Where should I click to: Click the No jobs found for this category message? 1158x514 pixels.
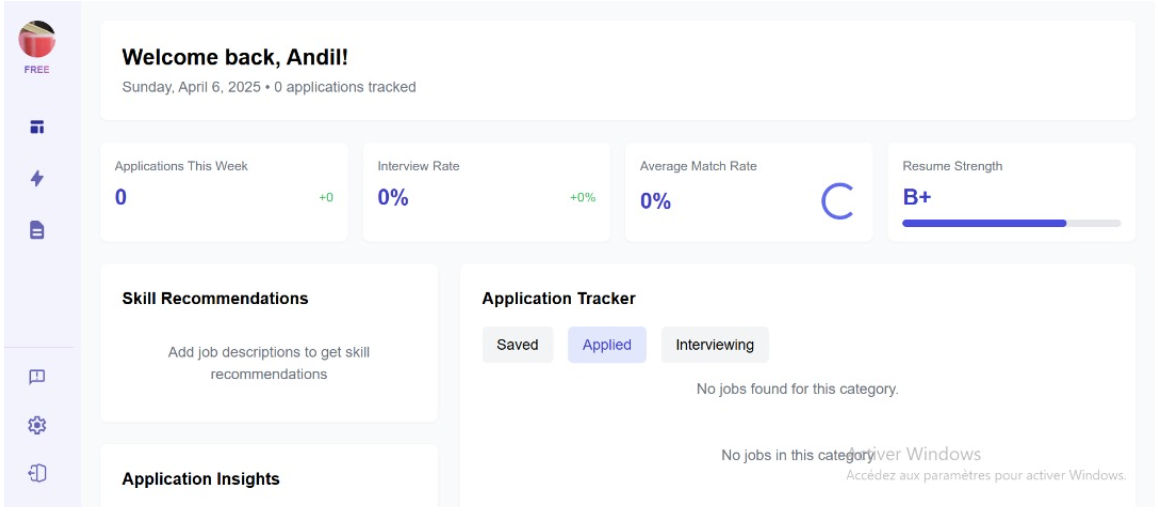pos(798,388)
